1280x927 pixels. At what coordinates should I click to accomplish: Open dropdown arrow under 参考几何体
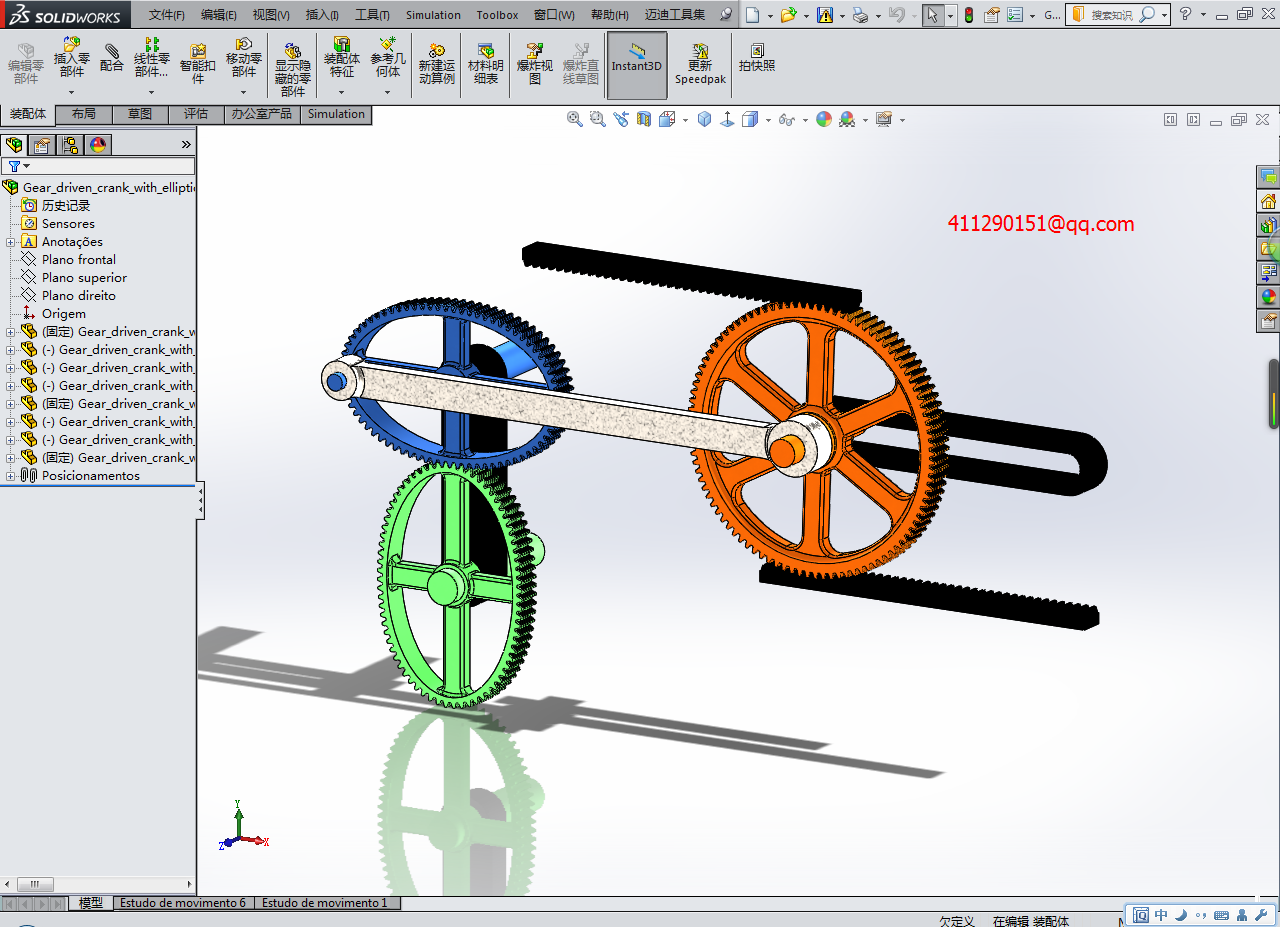tap(387, 92)
